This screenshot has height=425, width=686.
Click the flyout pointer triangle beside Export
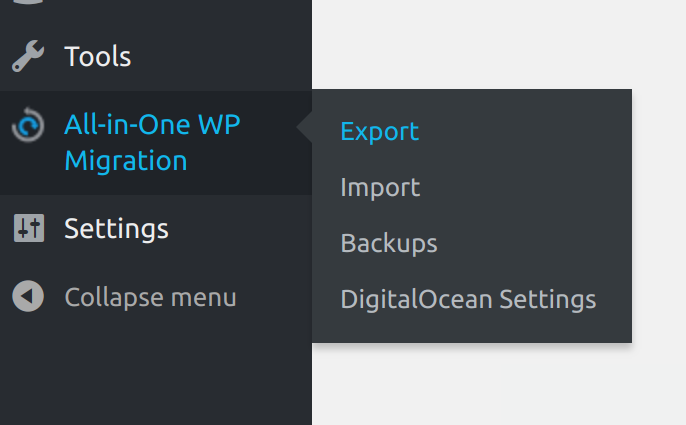[304, 127]
